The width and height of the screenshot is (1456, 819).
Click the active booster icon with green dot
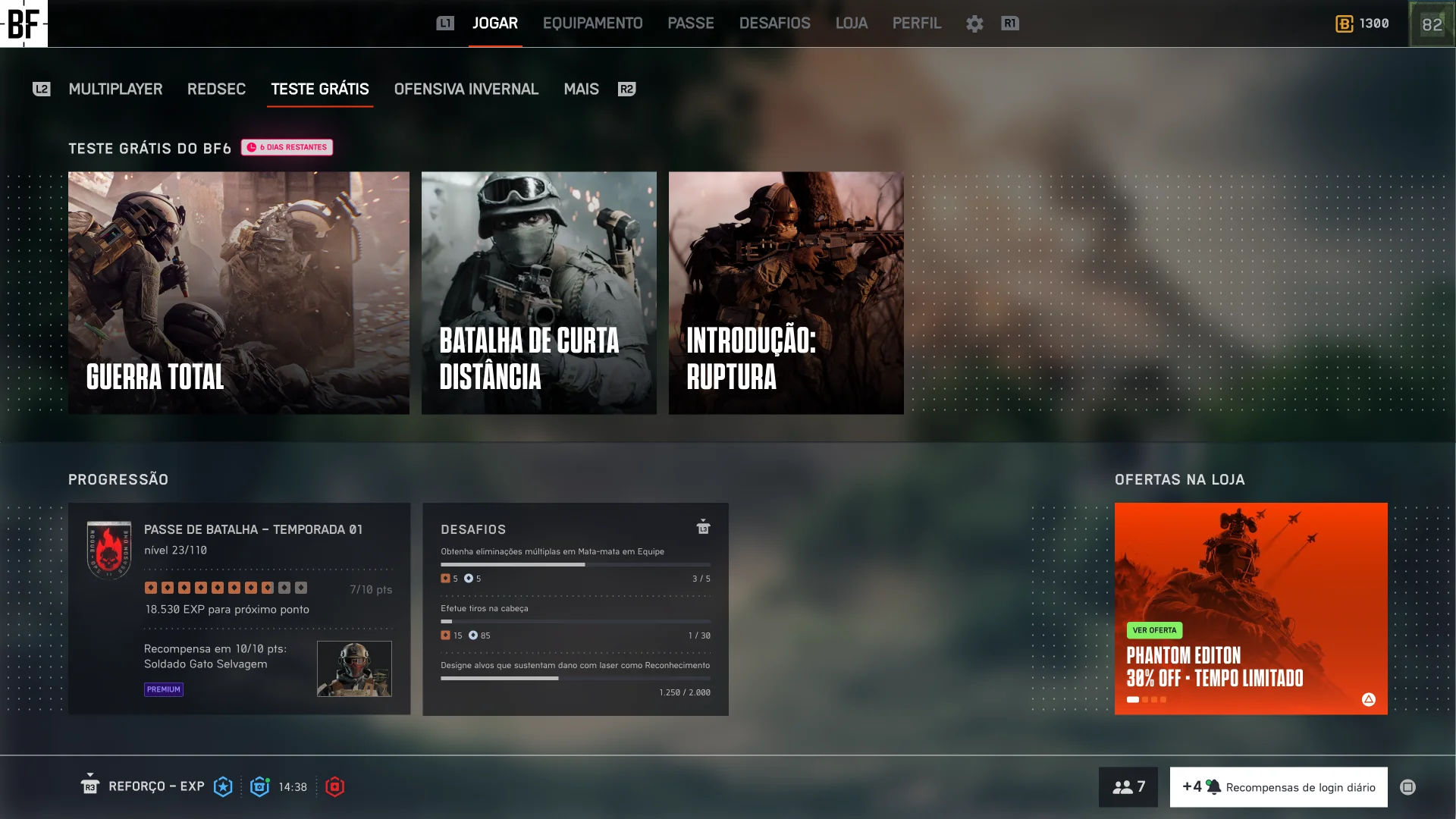pos(260,786)
